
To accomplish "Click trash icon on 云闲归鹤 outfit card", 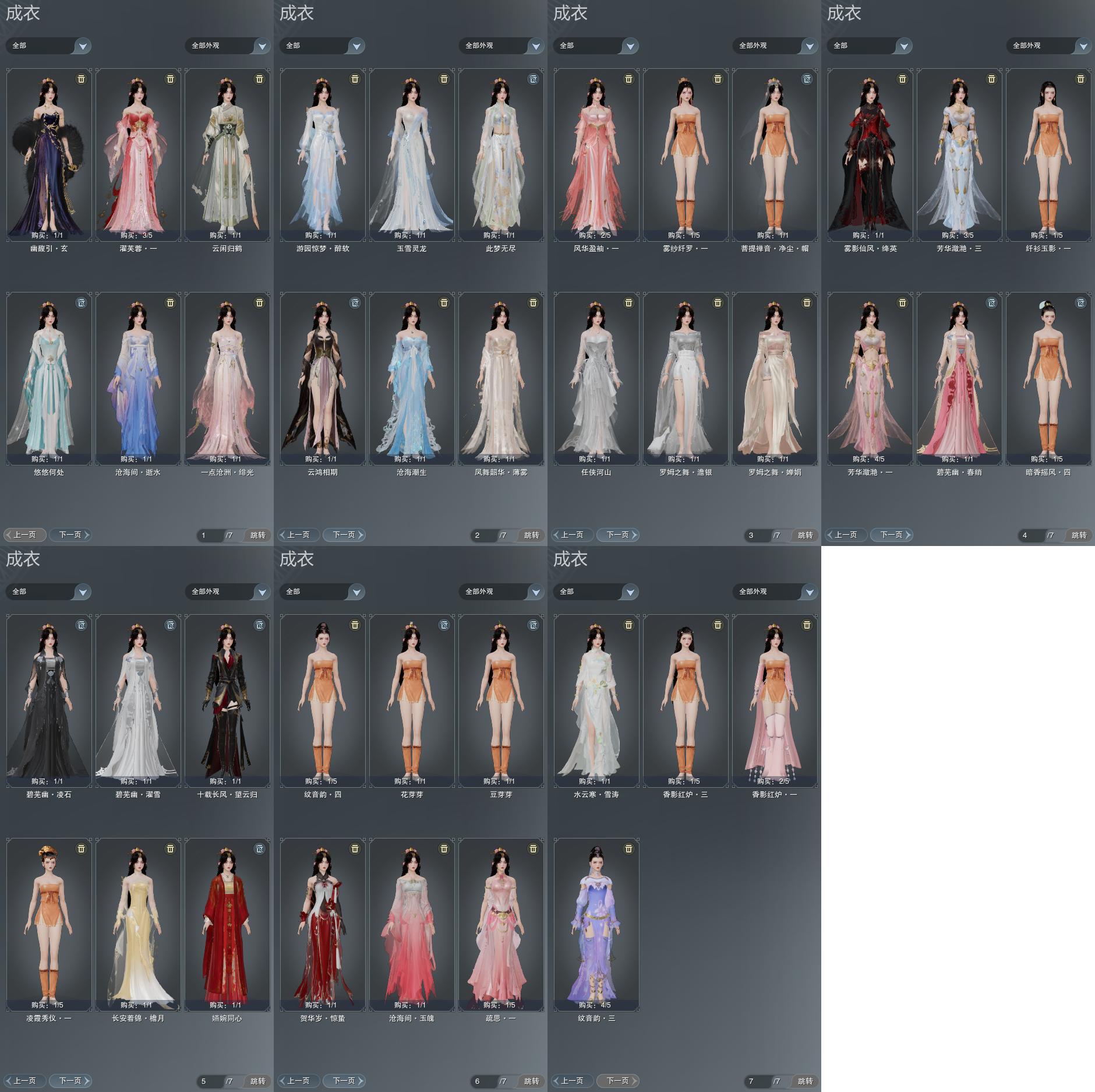I will tap(259, 79).
